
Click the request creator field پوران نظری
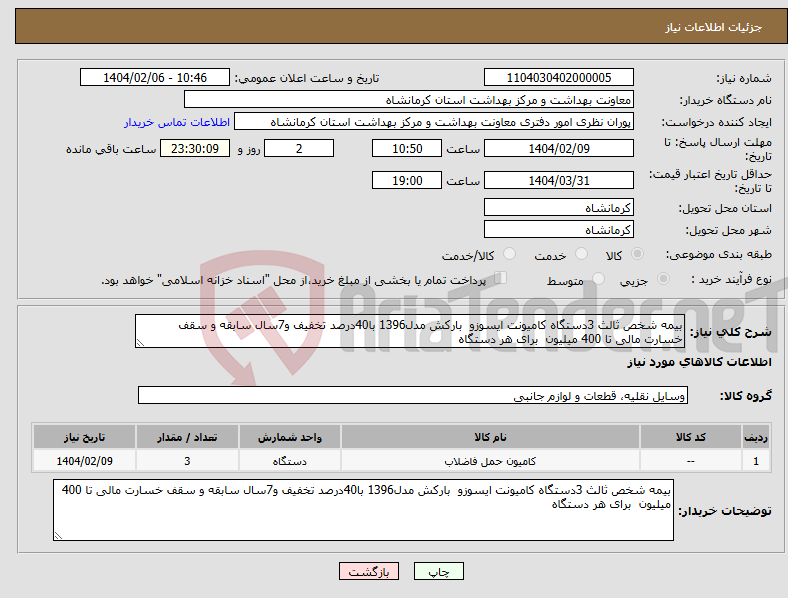click(434, 122)
